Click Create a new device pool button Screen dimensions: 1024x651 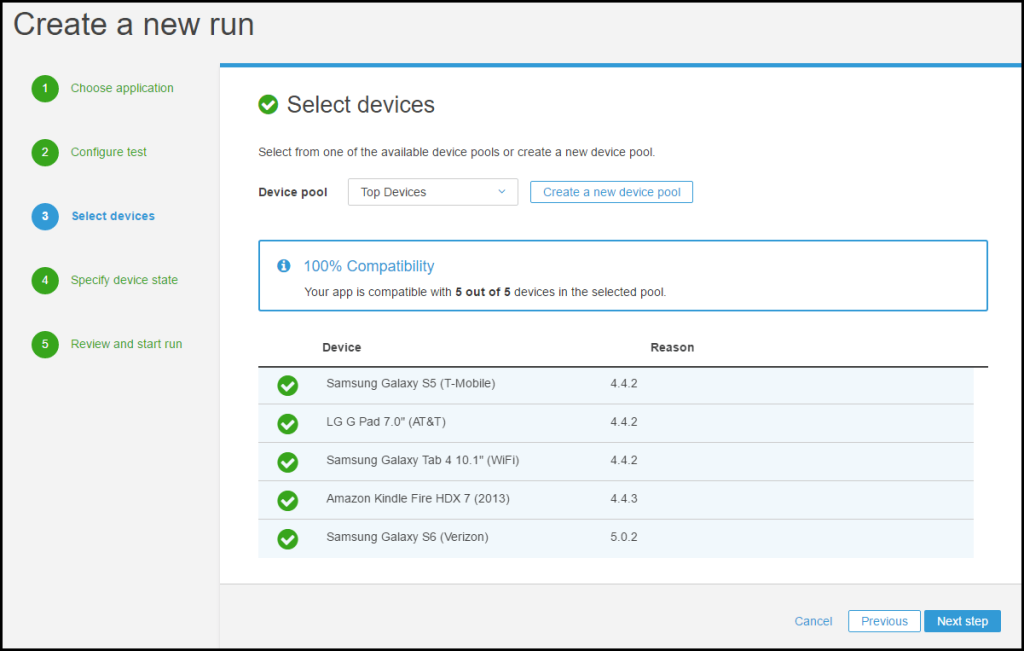click(611, 192)
